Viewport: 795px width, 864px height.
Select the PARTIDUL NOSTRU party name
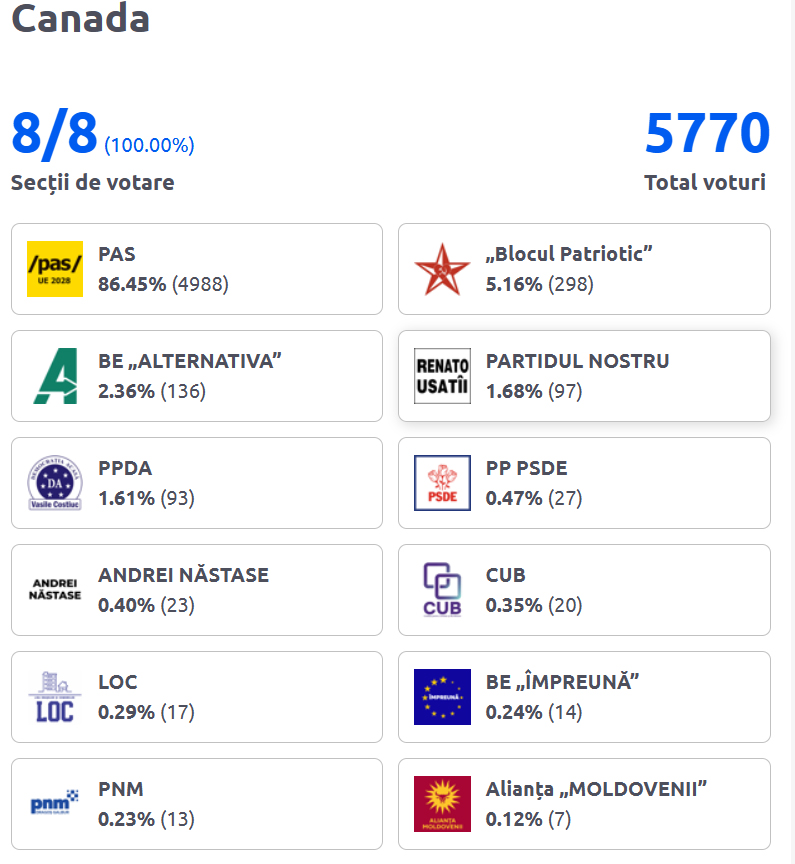[577, 361]
